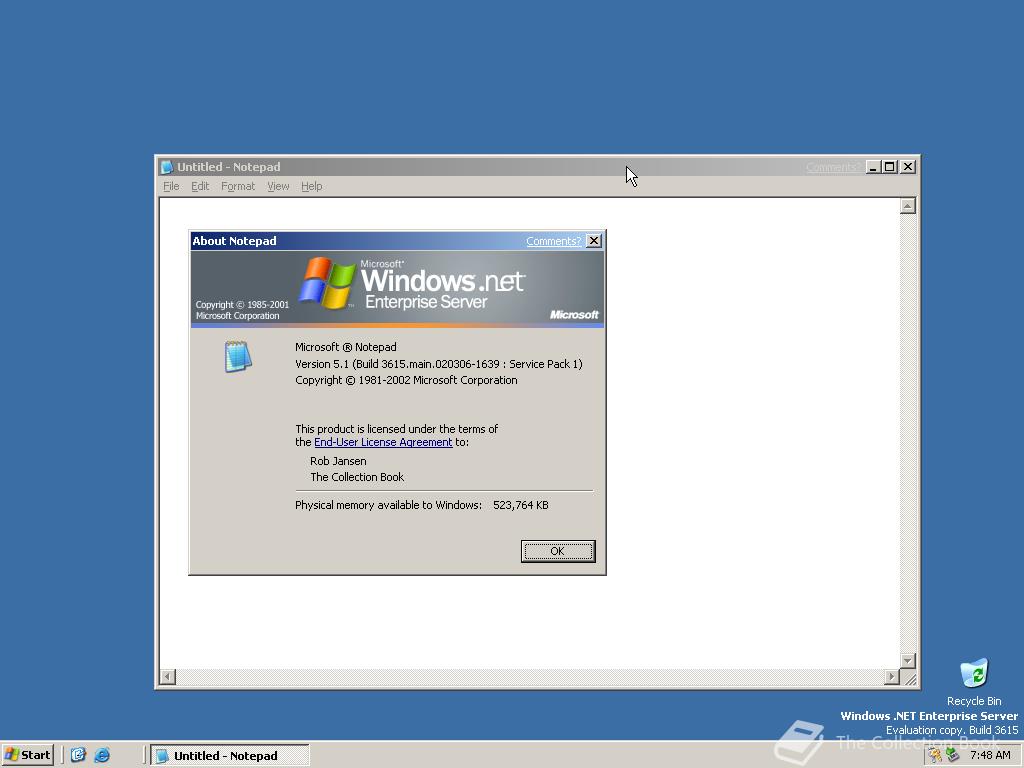The image size is (1024, 768).
Task: Open the Start menu
Action: pyautogui.click(x=27, y=755)
